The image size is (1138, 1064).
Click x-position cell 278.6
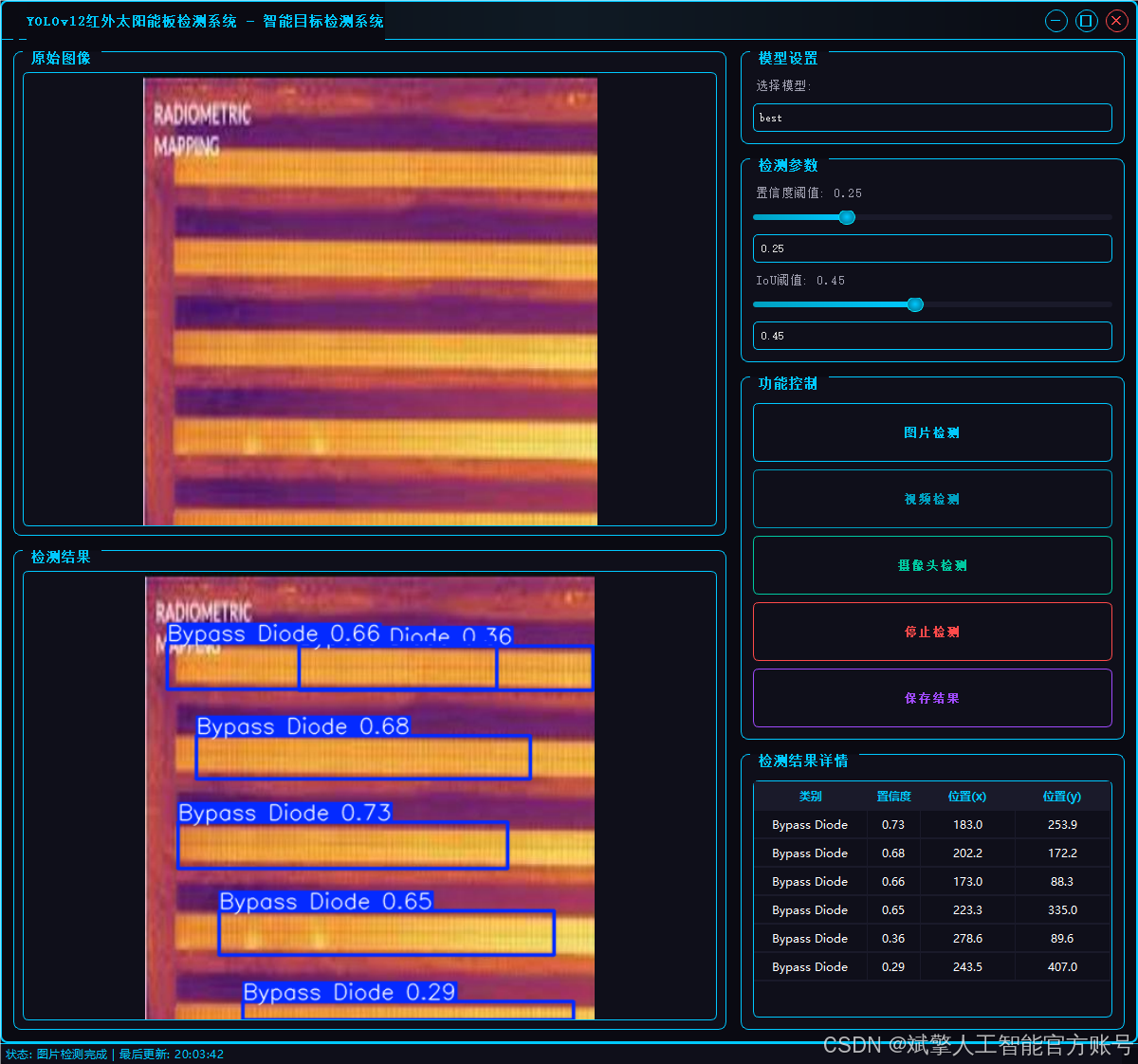(x=967, y=939)
